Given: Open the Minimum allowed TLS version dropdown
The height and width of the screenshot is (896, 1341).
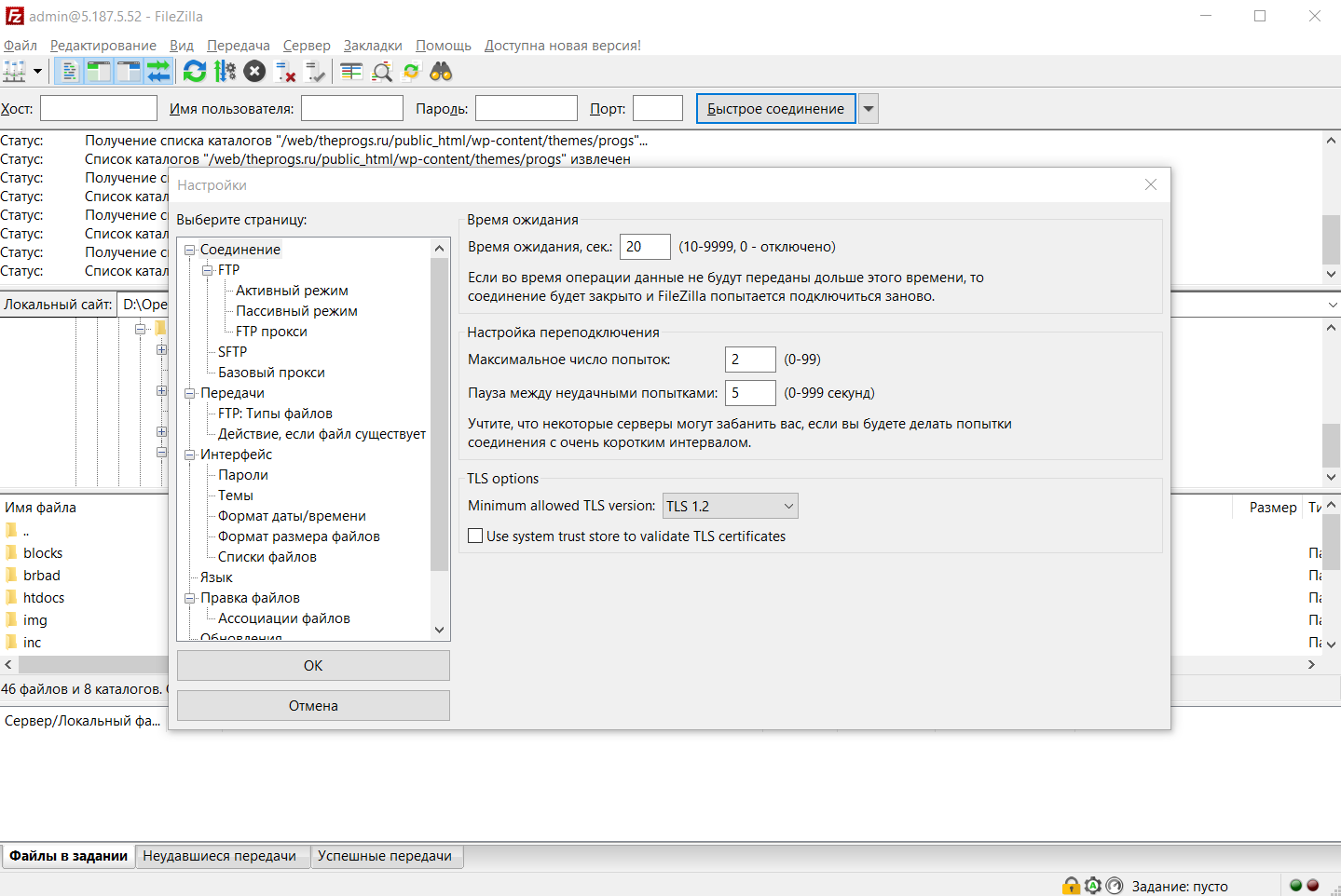Looking at the screenshot, I should point(730,506).
